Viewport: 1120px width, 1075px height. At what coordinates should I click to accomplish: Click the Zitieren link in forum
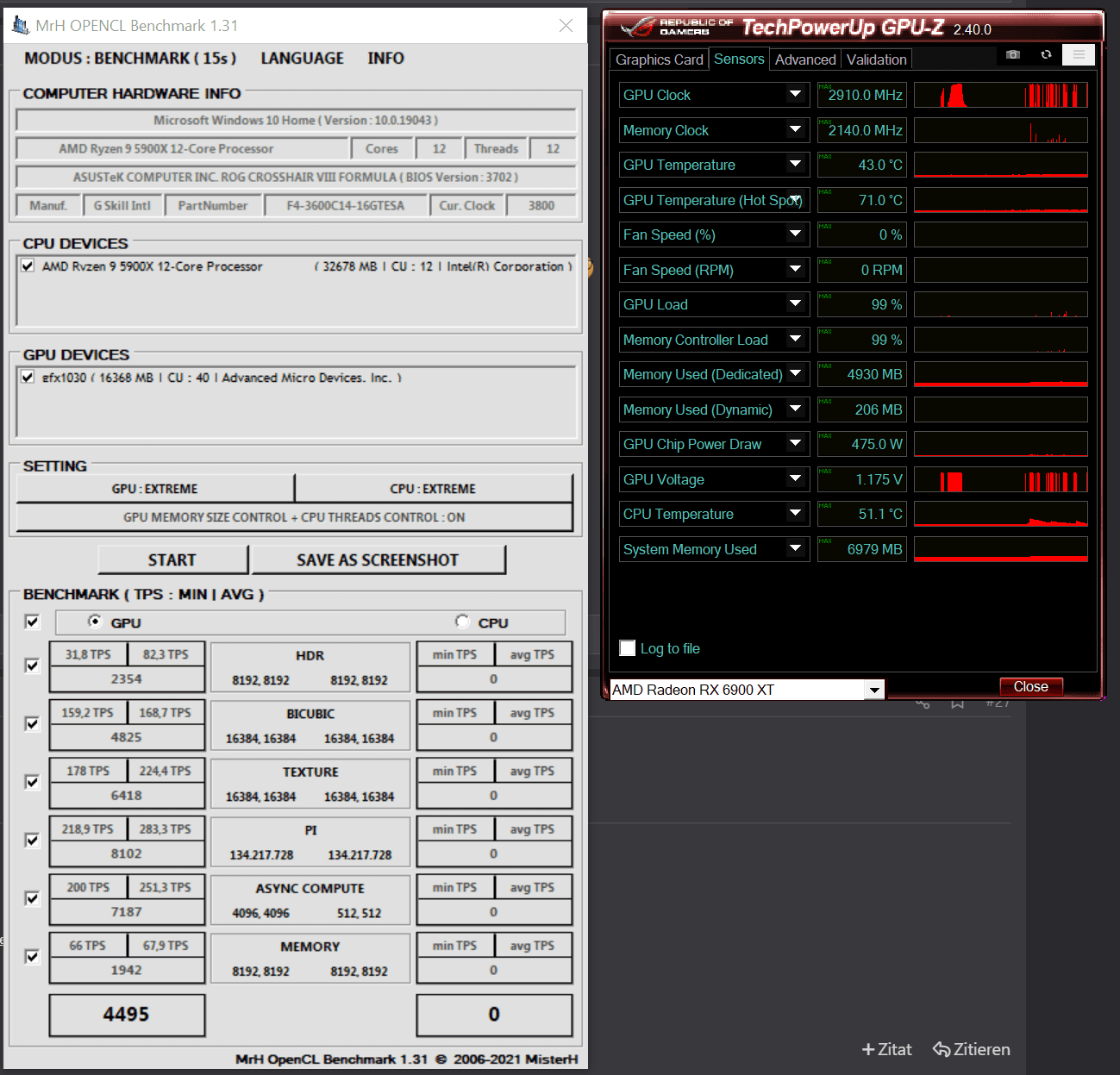point(972,1049)
